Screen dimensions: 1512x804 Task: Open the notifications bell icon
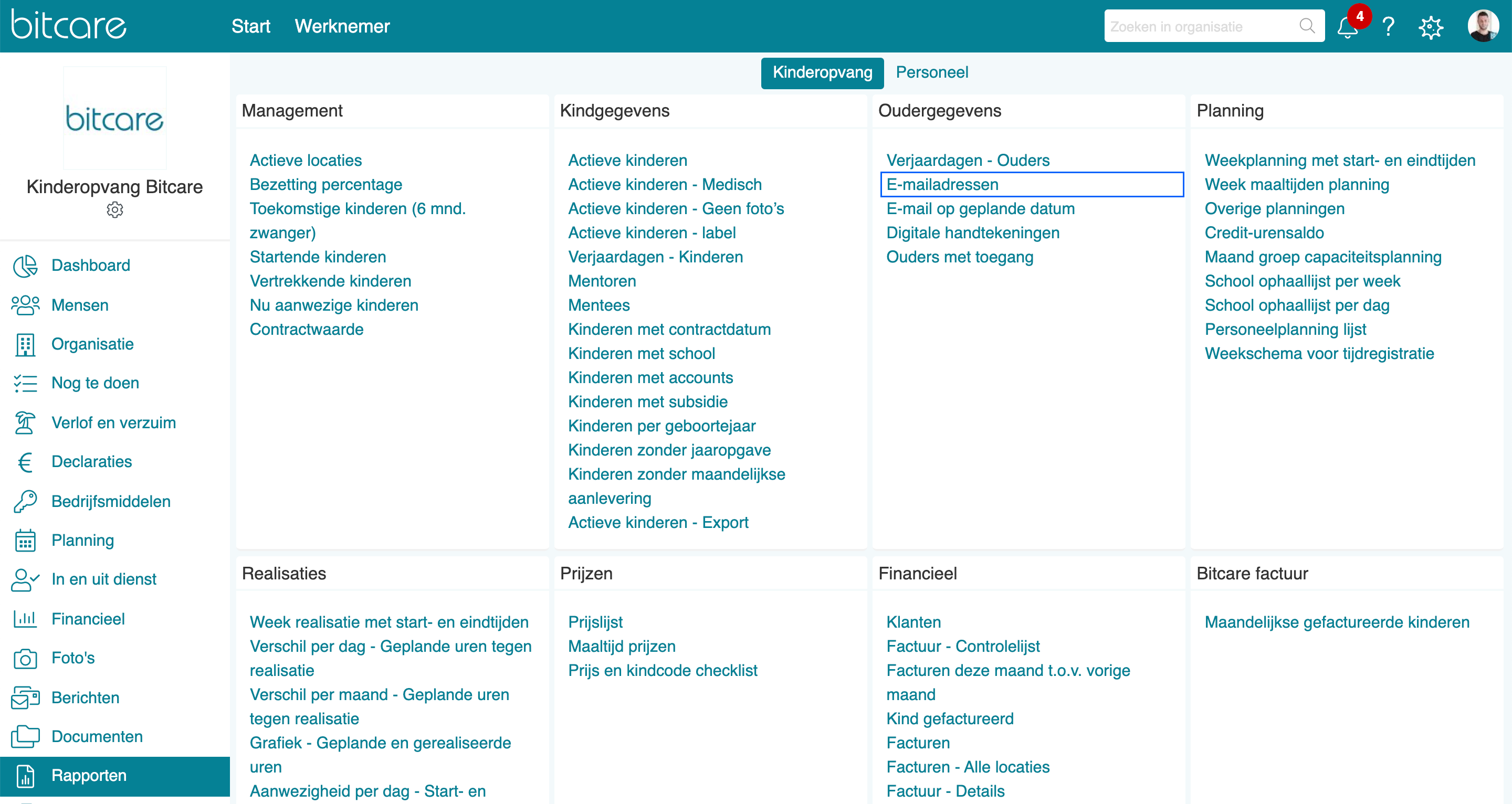pos(1347,27)
